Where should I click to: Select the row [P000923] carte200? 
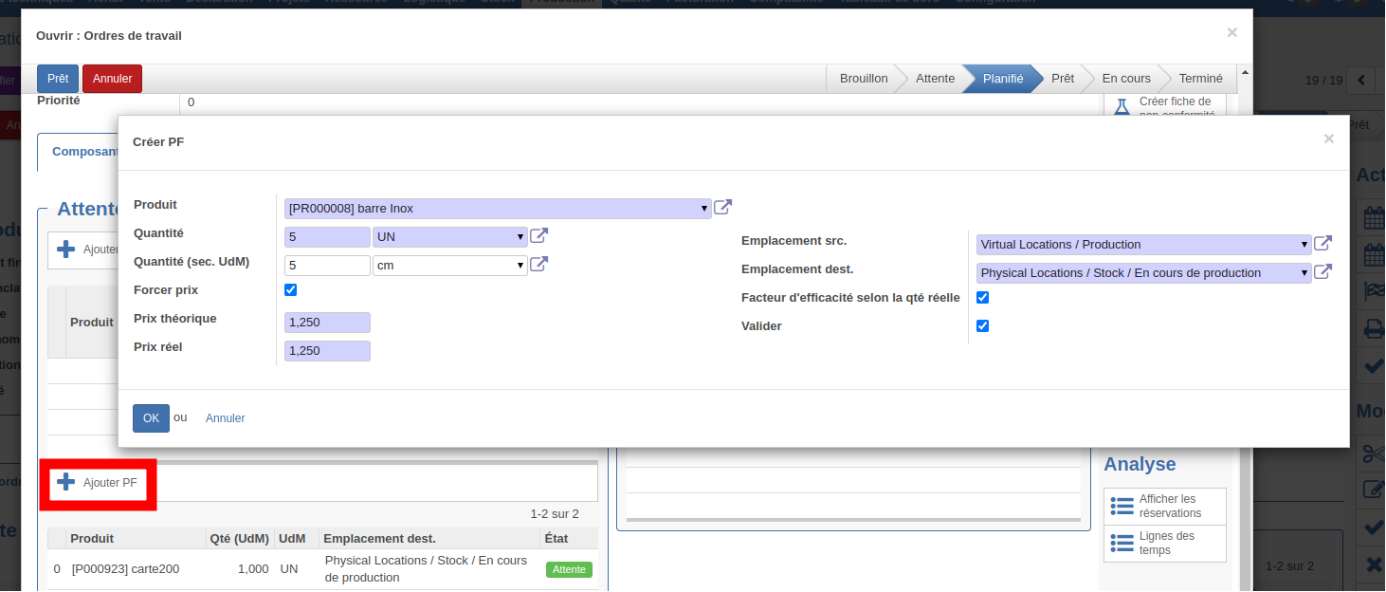[322, 569]
